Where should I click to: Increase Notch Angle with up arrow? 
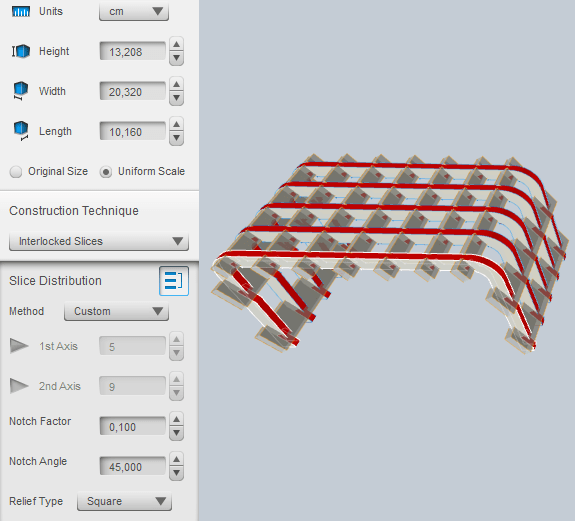176,459
